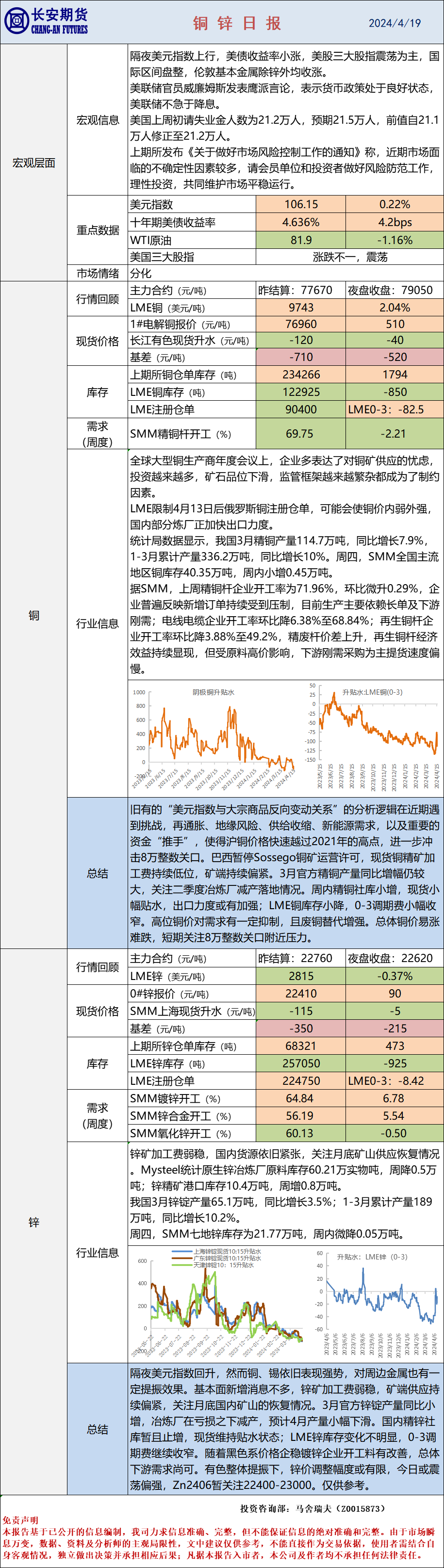Click the 涨跌不一，震荡 cell
444x1568 pixels.
tap(349, 257)
